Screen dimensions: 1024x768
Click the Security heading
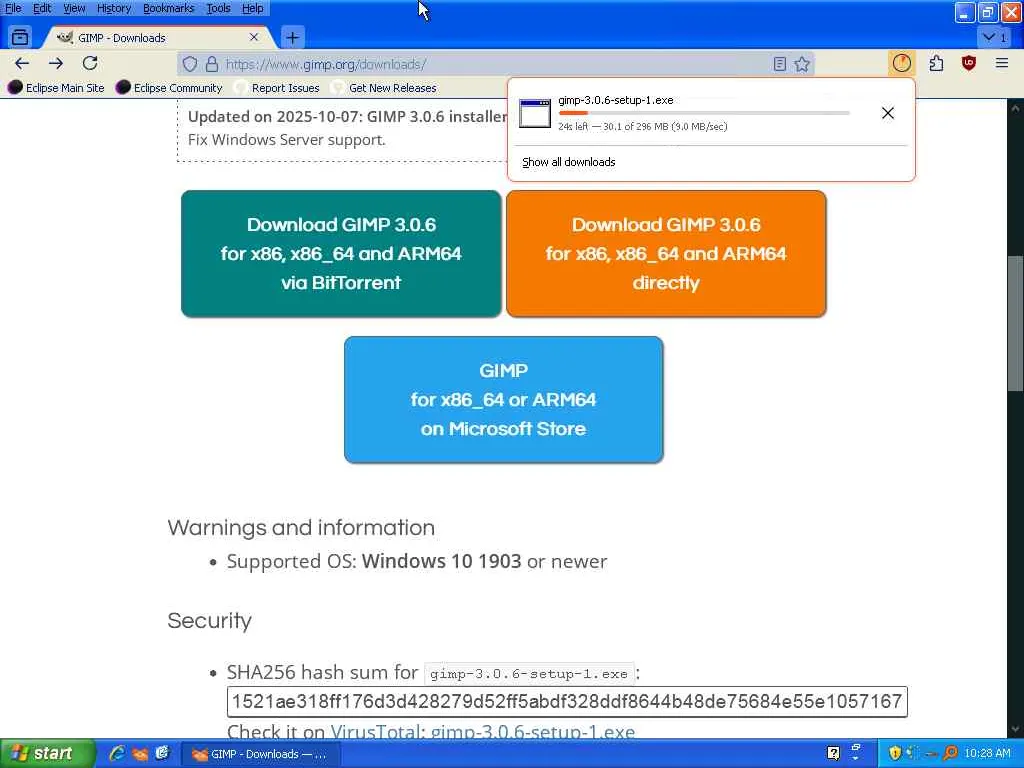tap(209, 620)
